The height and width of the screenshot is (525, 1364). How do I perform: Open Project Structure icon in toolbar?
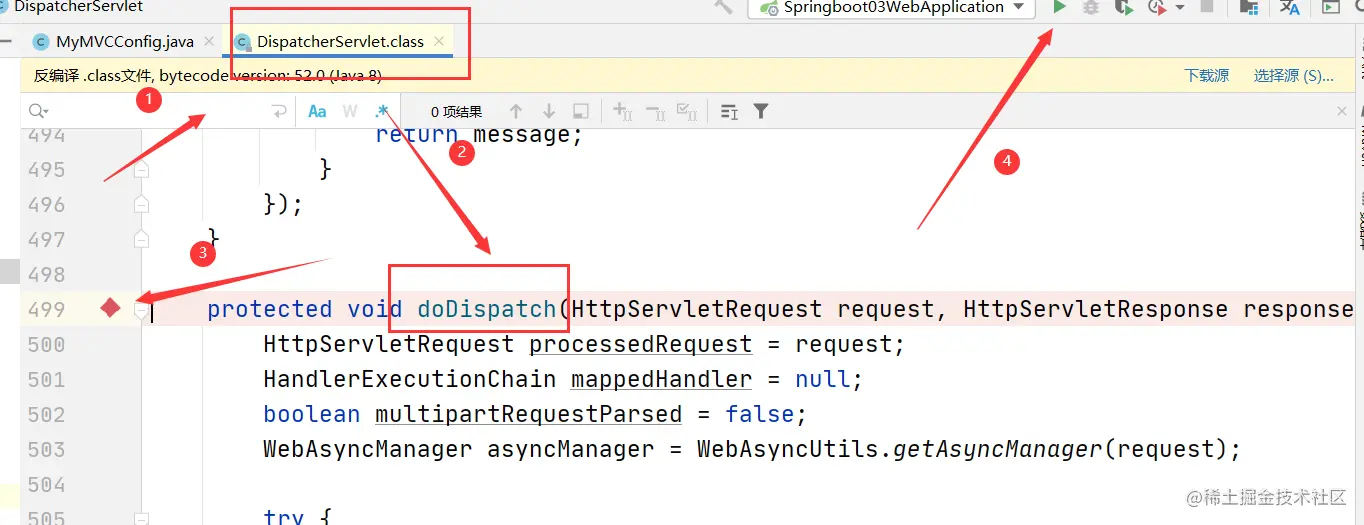pos(1248,7)
